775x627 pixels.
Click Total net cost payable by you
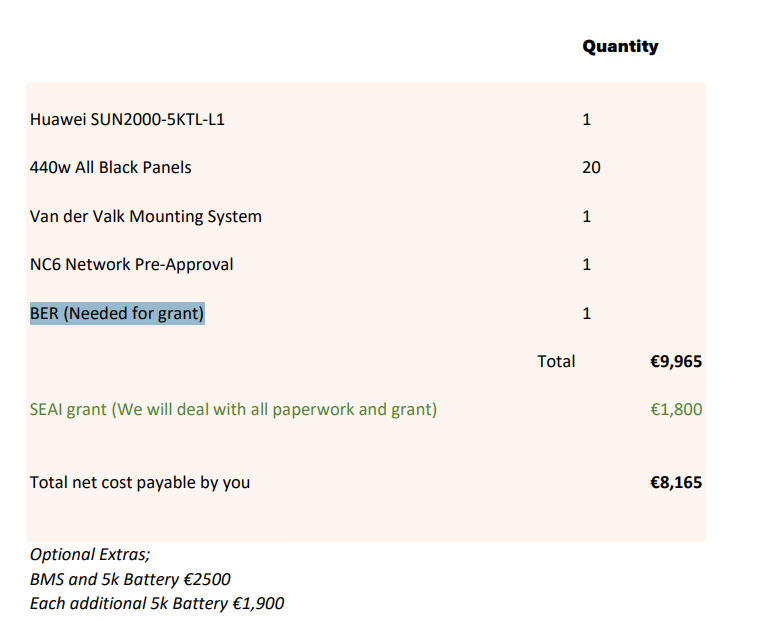click(x=140, y=482)
